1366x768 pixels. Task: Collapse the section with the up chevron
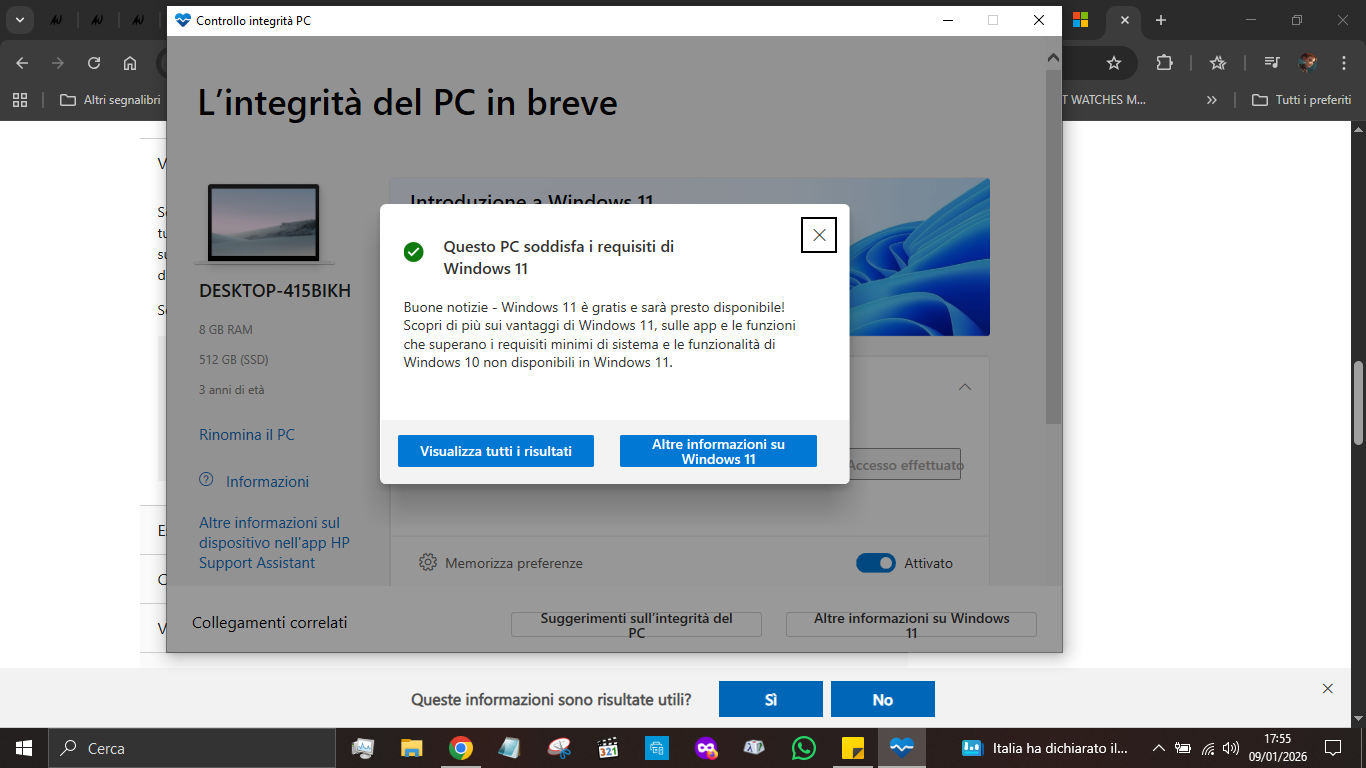point(965,387)
